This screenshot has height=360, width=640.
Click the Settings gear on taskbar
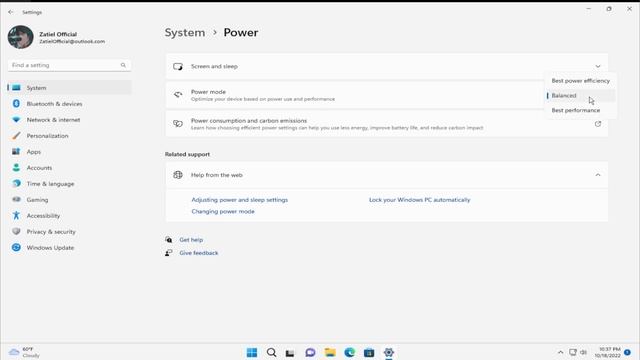click(x=389, y=352)
